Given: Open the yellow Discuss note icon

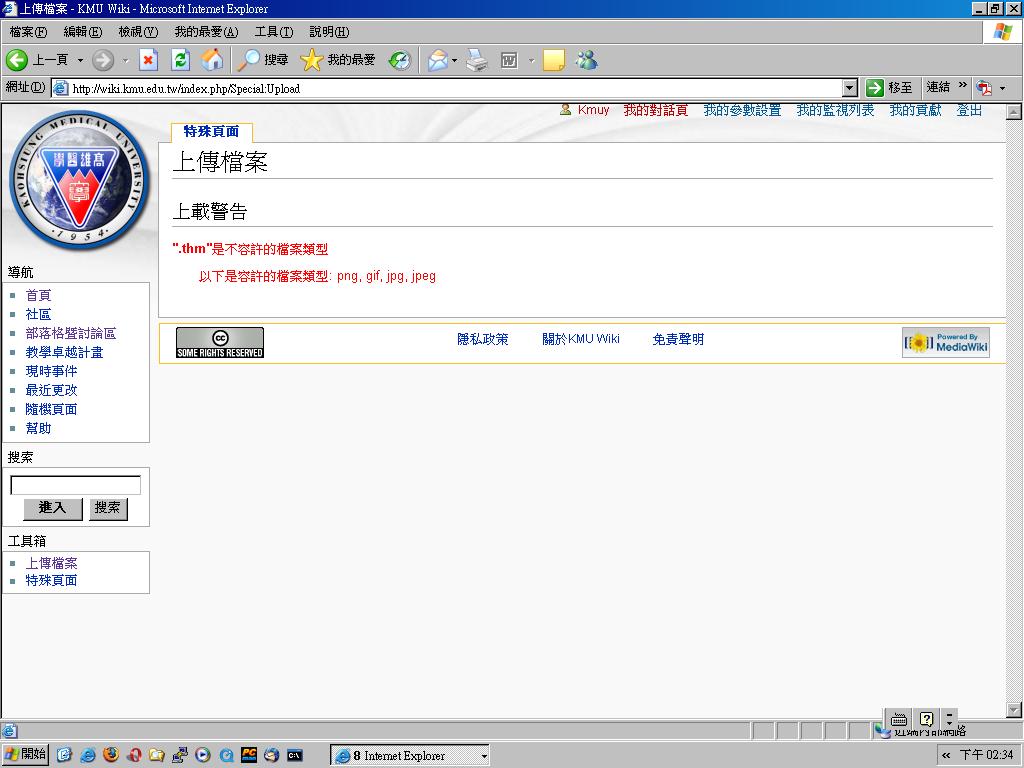Looking at the screenshot, I should (x=554, y=60).
